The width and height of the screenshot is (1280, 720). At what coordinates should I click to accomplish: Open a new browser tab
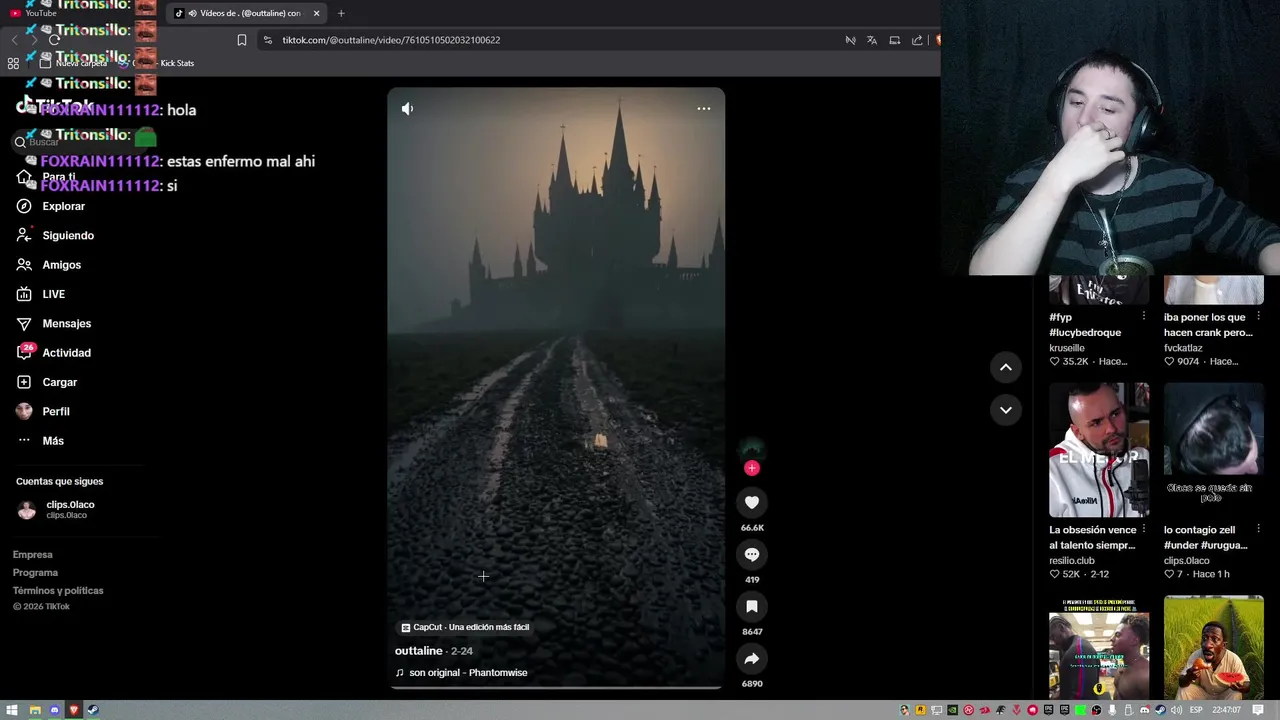pyautogui.click(x=341, y=13)
